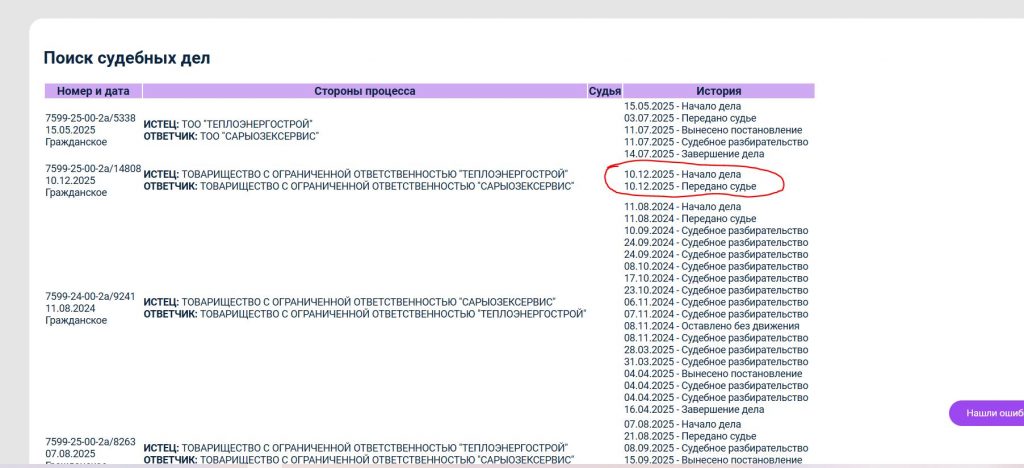Click circled entry '10.12.2025 - Передано судье'
Viewport: 1024px width, 468px height.
point(690,187)
